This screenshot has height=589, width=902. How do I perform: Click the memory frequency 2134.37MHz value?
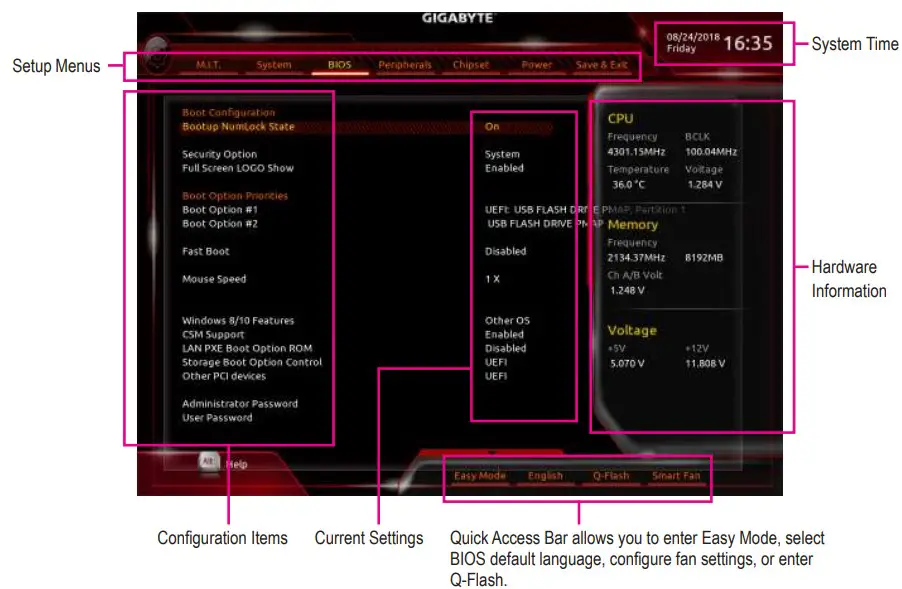click(x=636, y=258)
